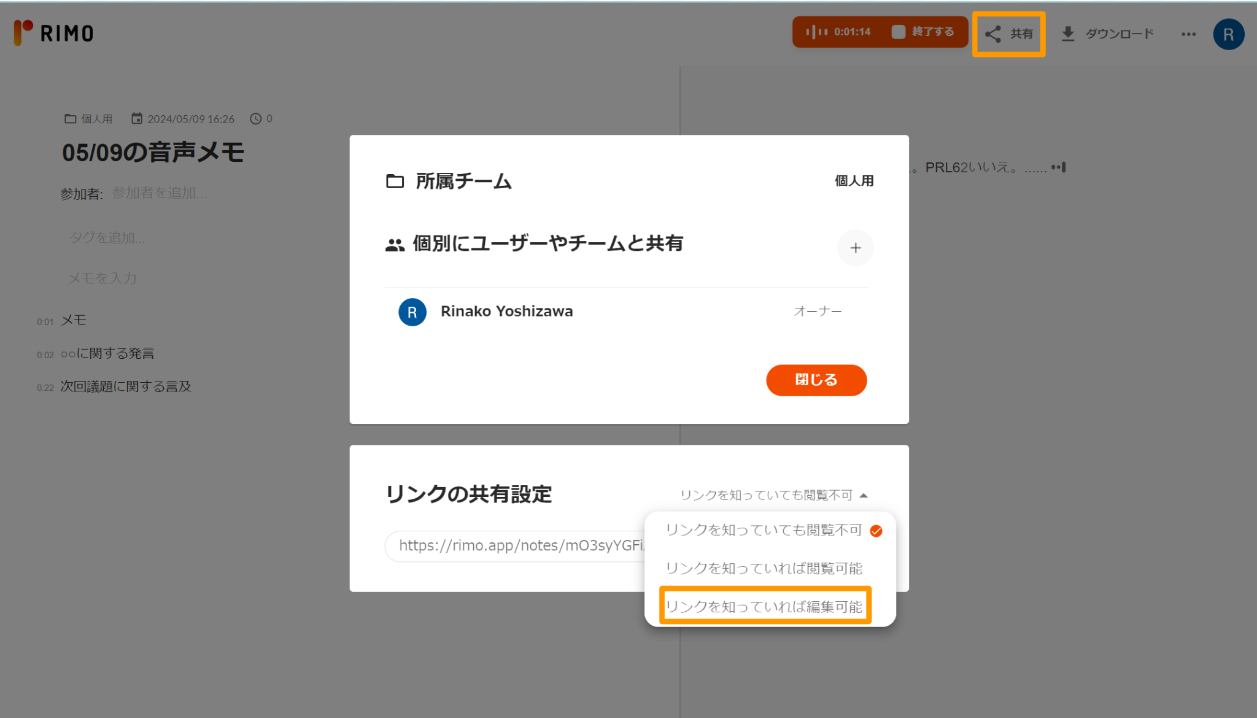Select 'リンクを知っていても閲覧不可' option
The width and height of the screenshot is (1257, 718).
(763, 530)
